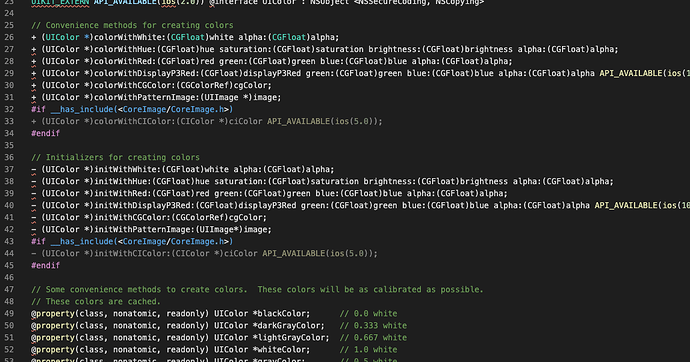Viewport: 690px width, 362px height.
Task: Click CGColorRef type on line 41
Action: (200, 217)
